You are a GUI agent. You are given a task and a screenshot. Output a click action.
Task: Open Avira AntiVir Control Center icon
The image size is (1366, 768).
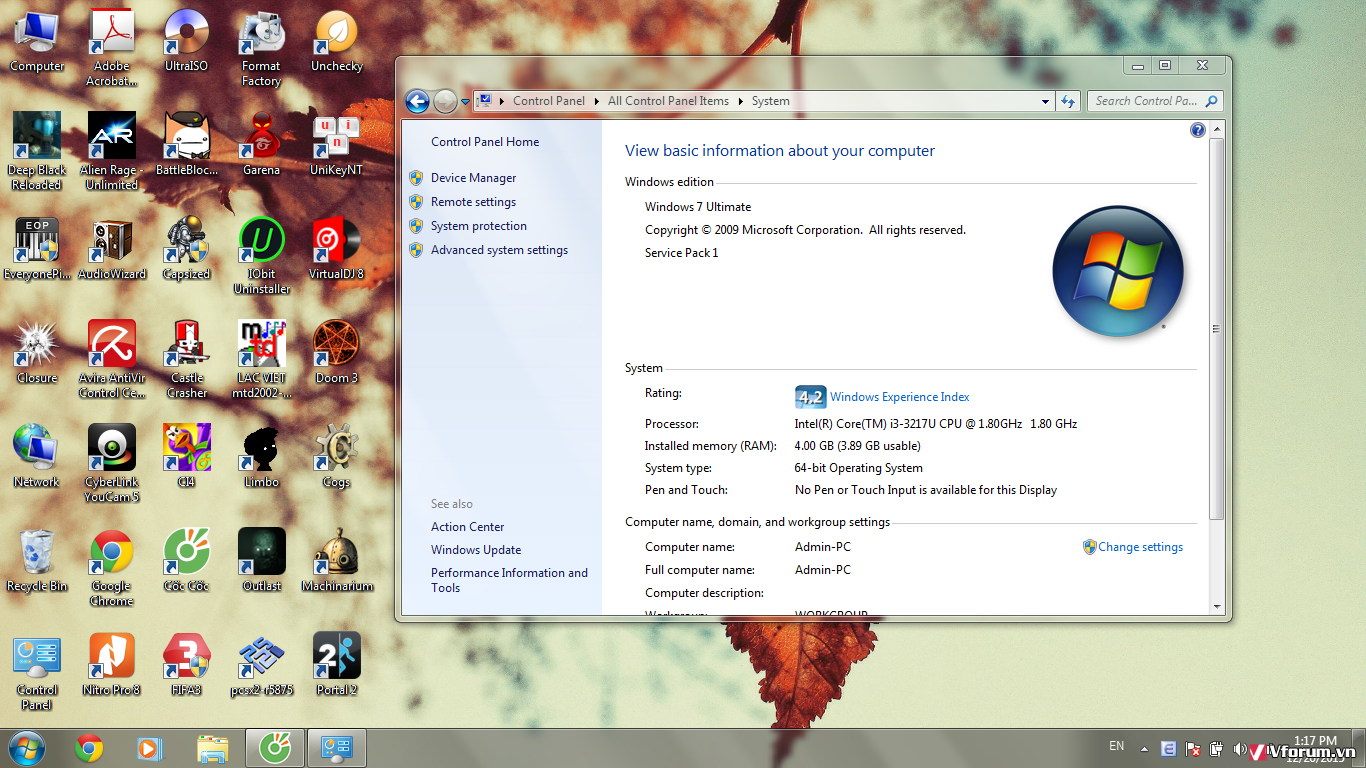tap(112, 359)
